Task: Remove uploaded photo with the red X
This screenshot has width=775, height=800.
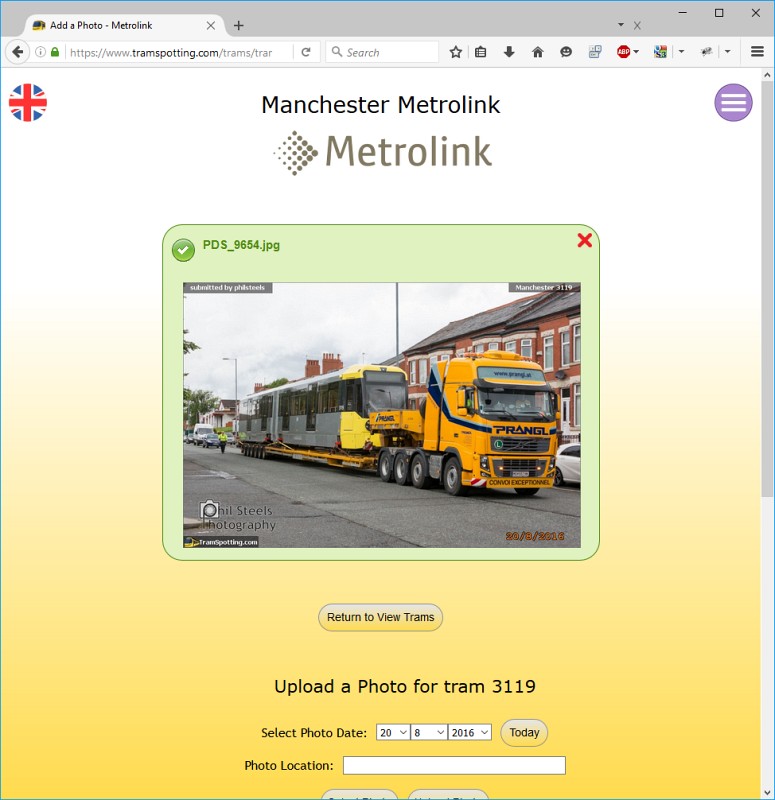Action: click(585, 240)
